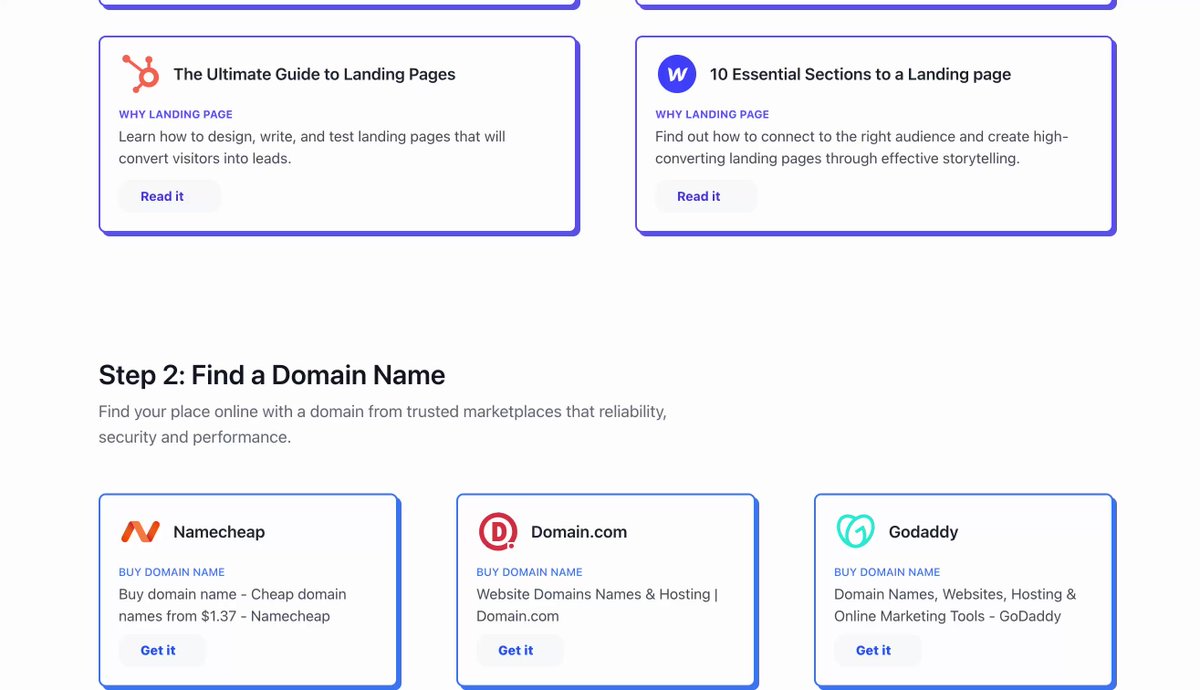Click the Namecheap logo icon
Screen dimensions: 1200x690
pyautogui.click(x=140, y=532)
